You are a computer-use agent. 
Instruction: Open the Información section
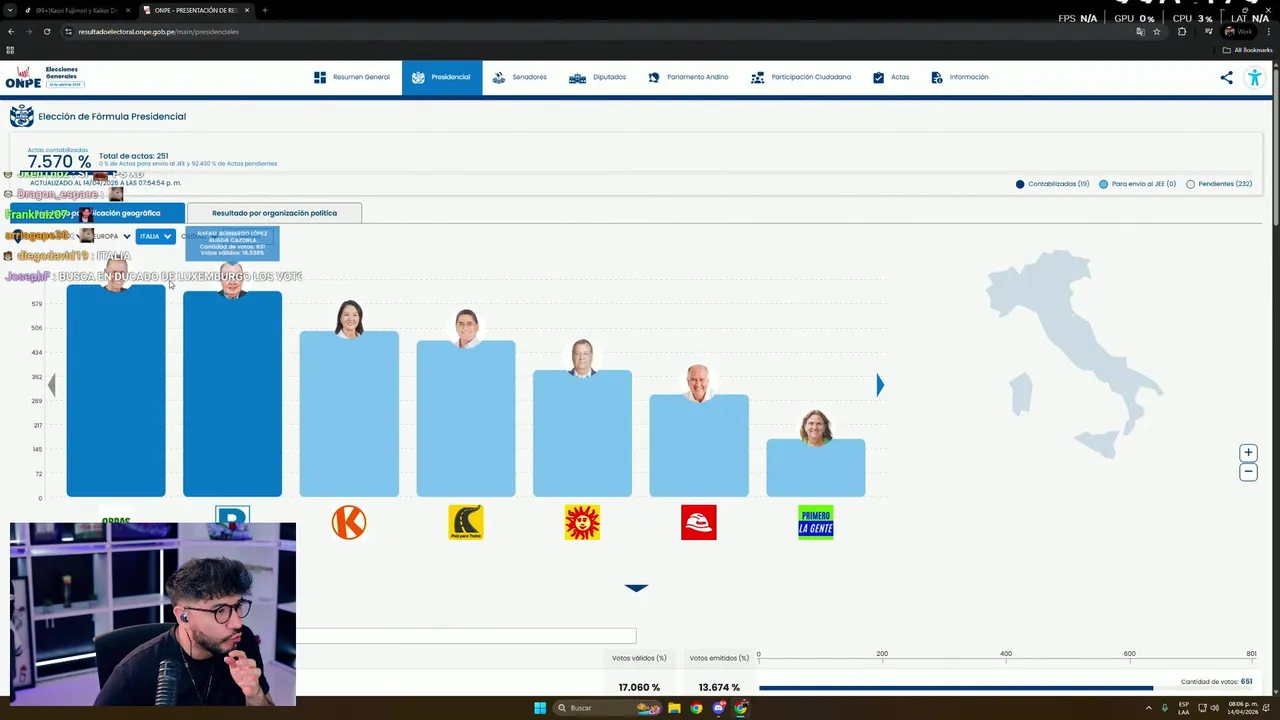[959, 77]
